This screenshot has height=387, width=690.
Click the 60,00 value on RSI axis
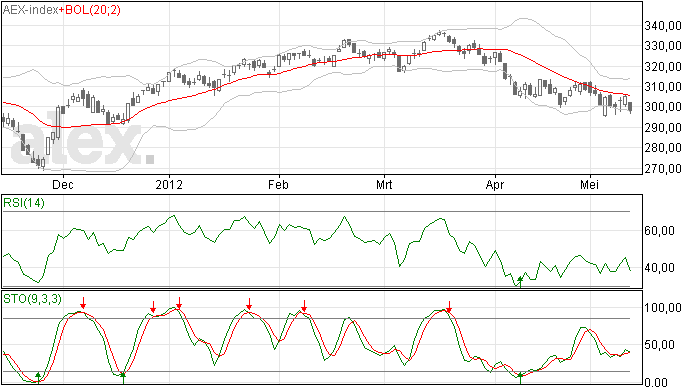(659, 231)
